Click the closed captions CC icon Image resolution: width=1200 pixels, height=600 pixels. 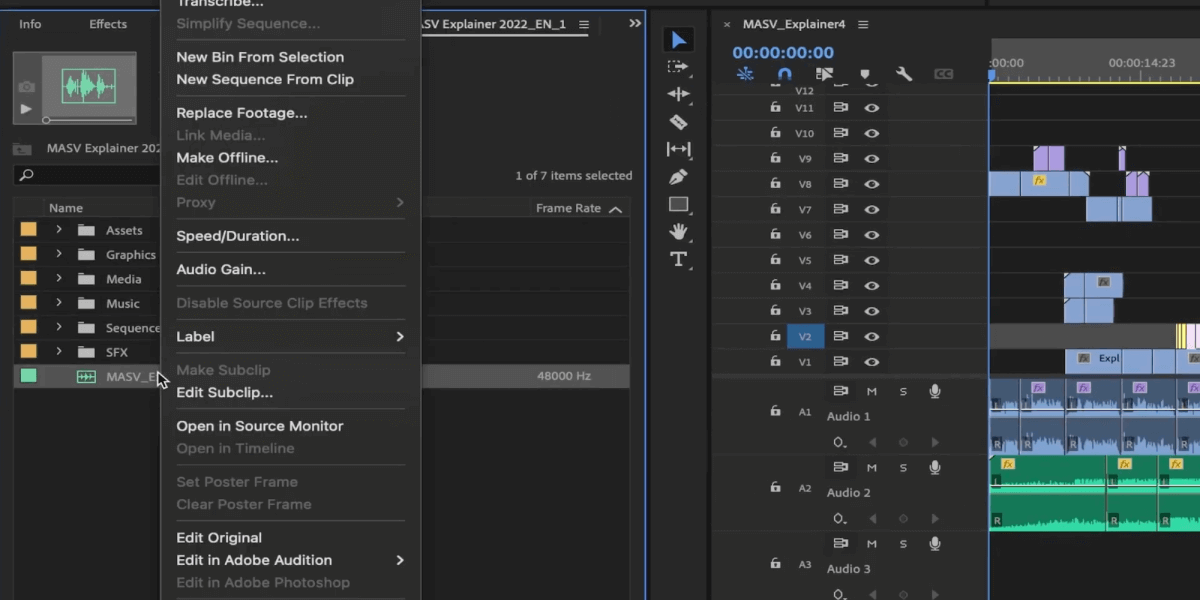click(943, 74)
